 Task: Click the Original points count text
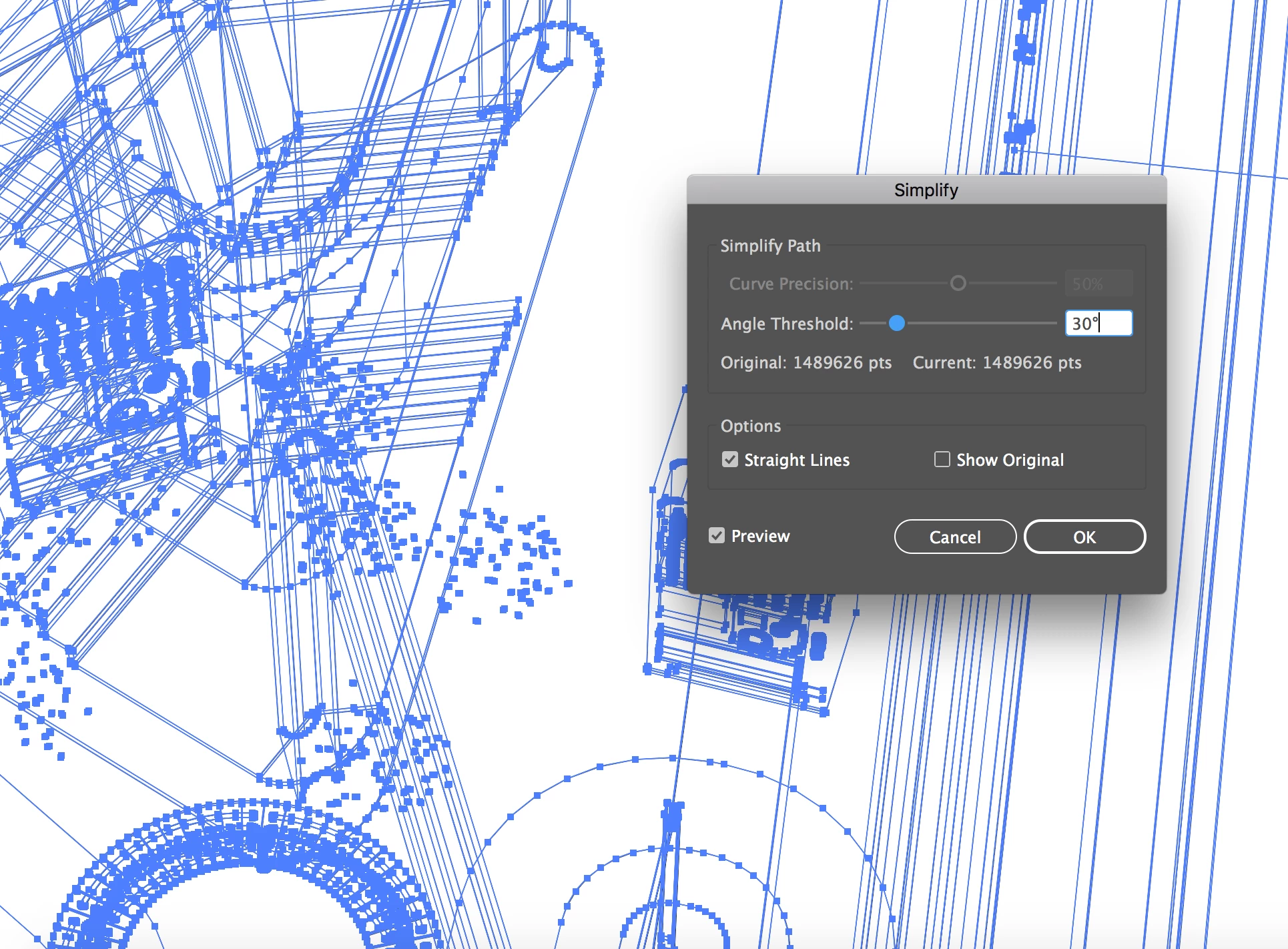click(x=806, y=363)
